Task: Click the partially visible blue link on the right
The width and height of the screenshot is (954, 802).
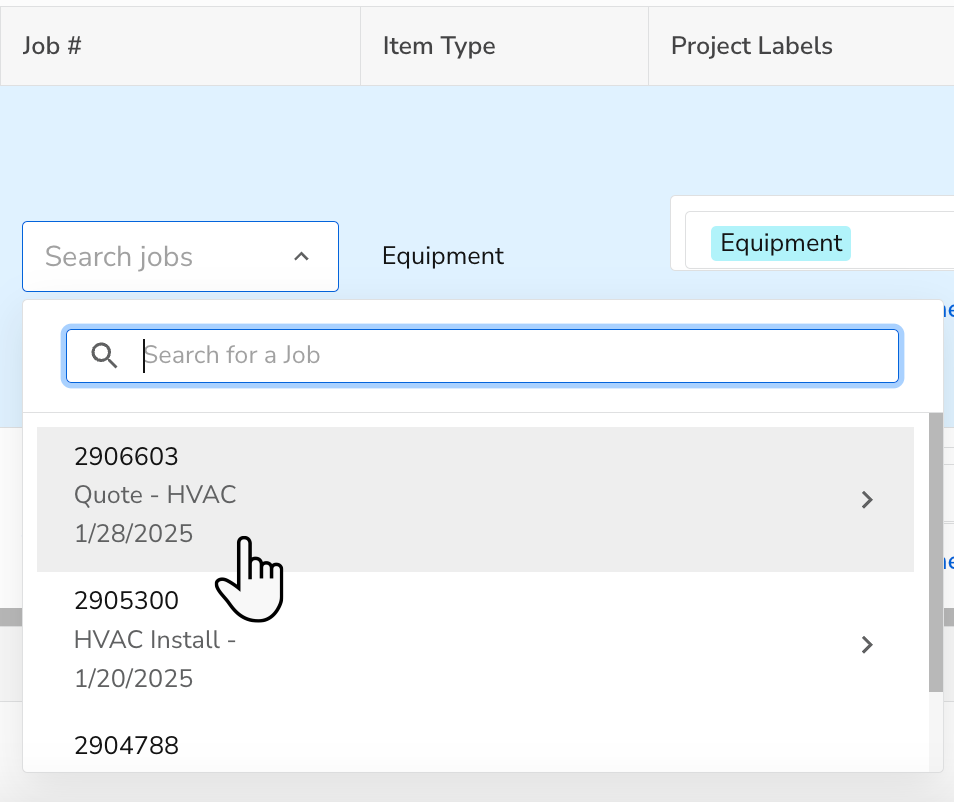Action: 948,311
